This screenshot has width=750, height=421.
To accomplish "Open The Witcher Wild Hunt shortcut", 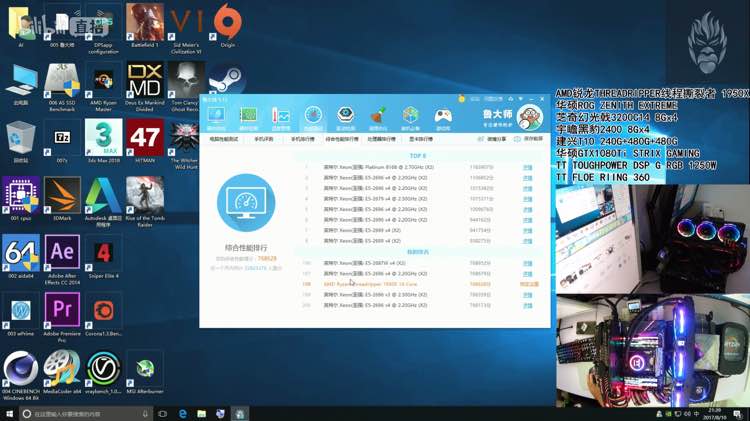I will (186, 144).
